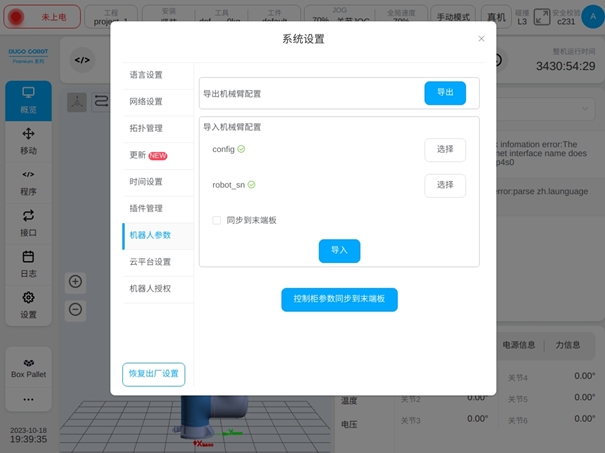Click the zoom out 3D view icon
Viewport: 605px width, 453px height.
click(x=75, y=309)
